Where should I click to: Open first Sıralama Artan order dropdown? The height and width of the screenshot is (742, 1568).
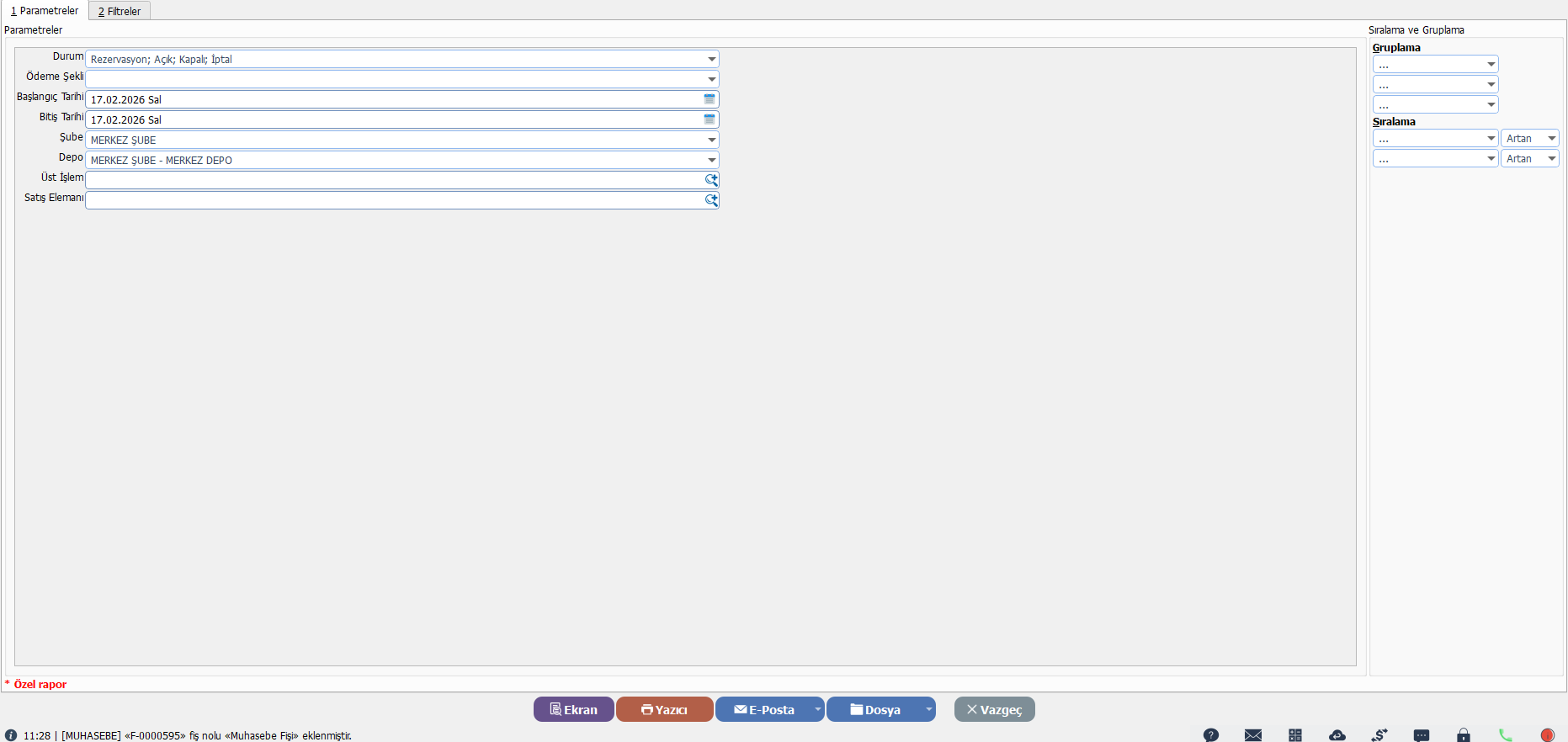tap(1551, 138)
